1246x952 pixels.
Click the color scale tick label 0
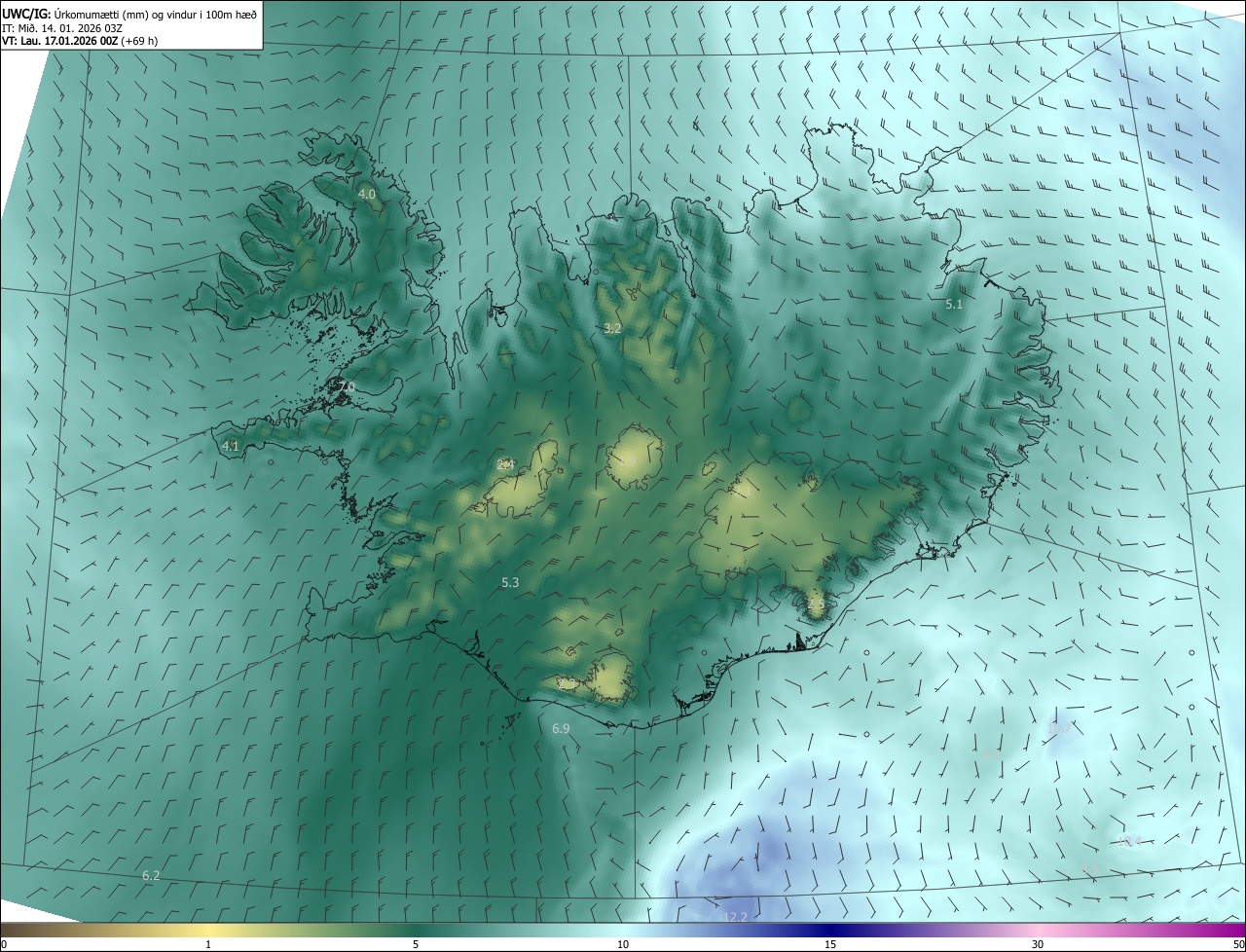[4, 944]
